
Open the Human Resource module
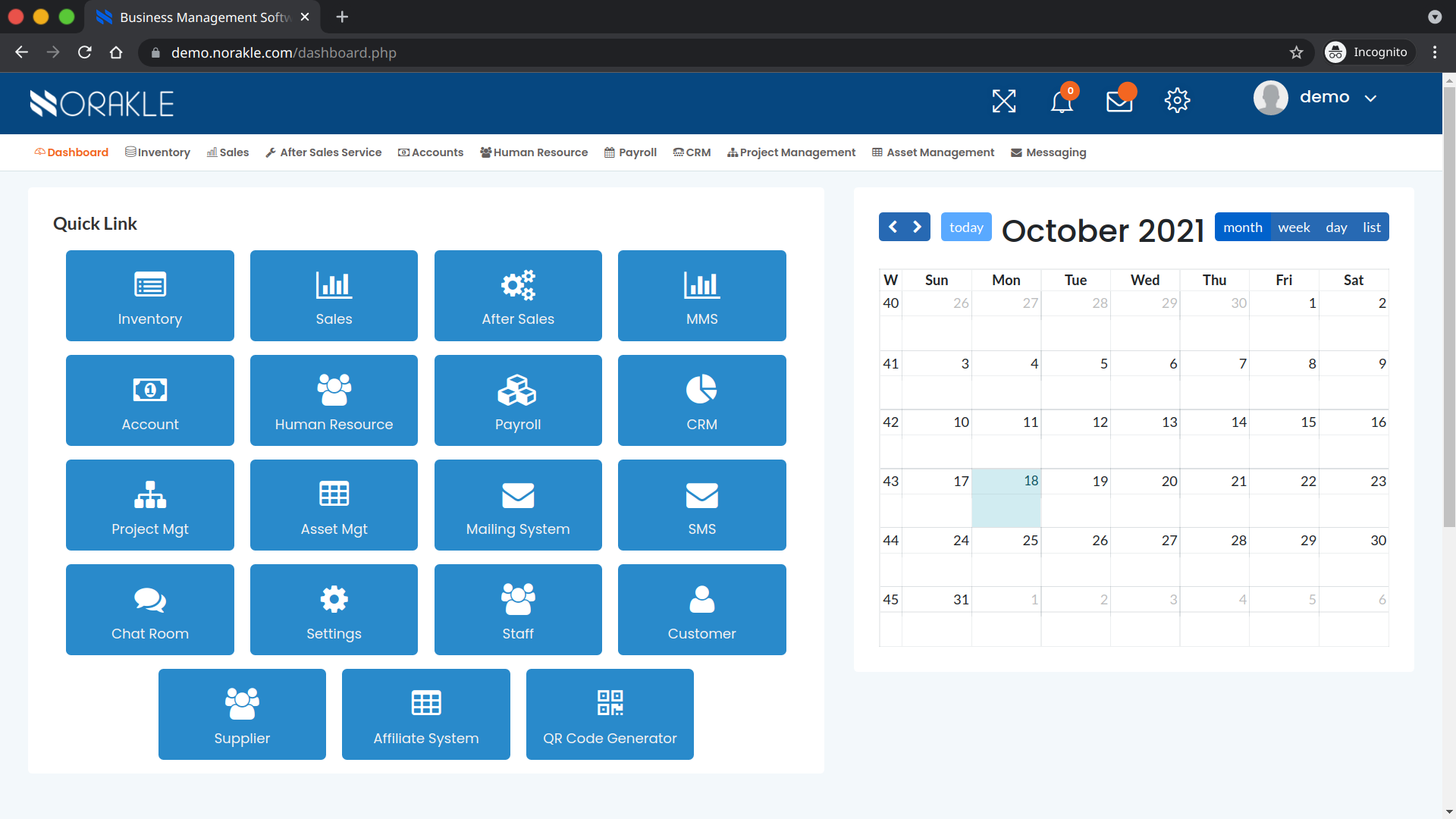(x=333, y=400)
